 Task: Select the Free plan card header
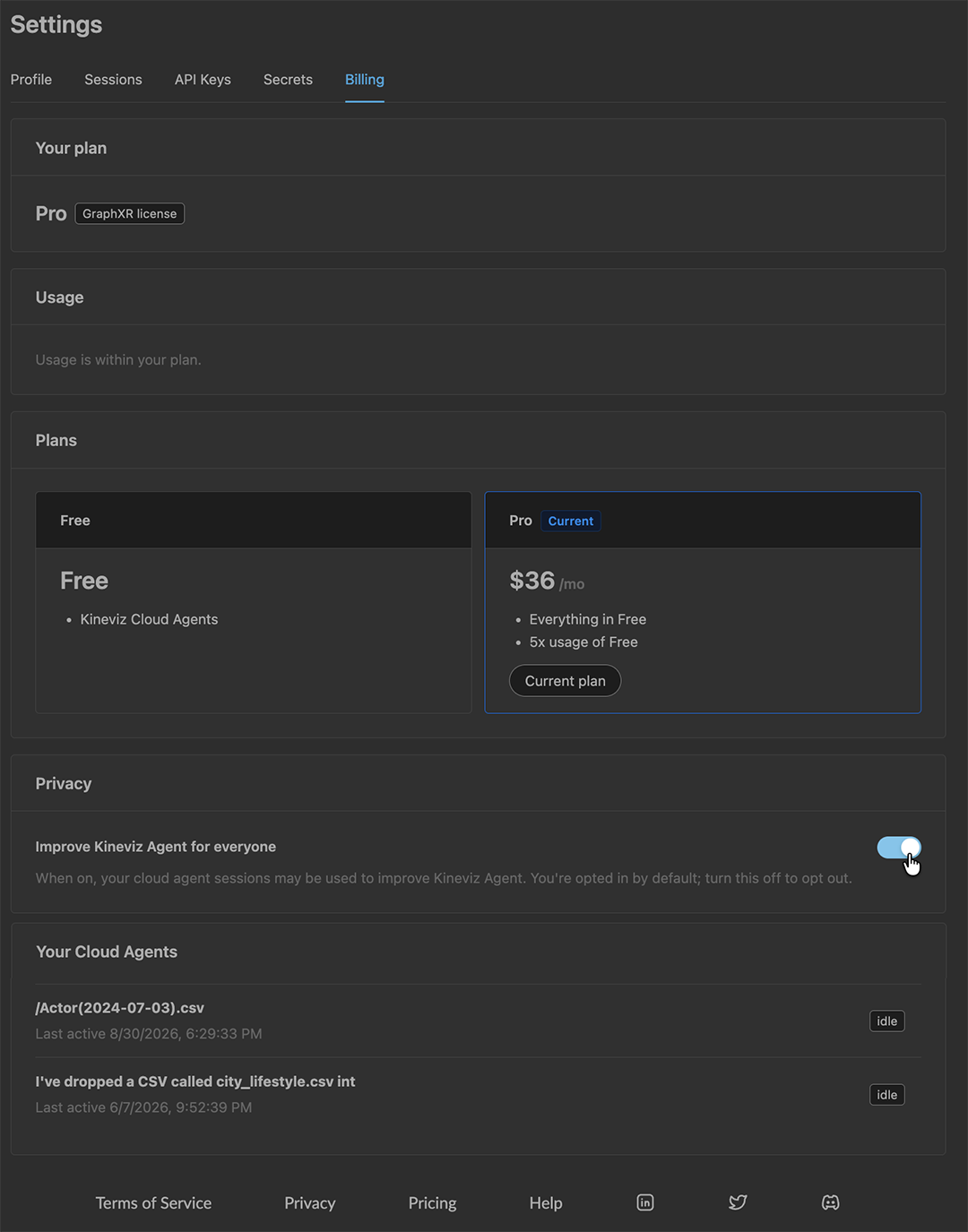pyautogui.click(x=254, y=521)
